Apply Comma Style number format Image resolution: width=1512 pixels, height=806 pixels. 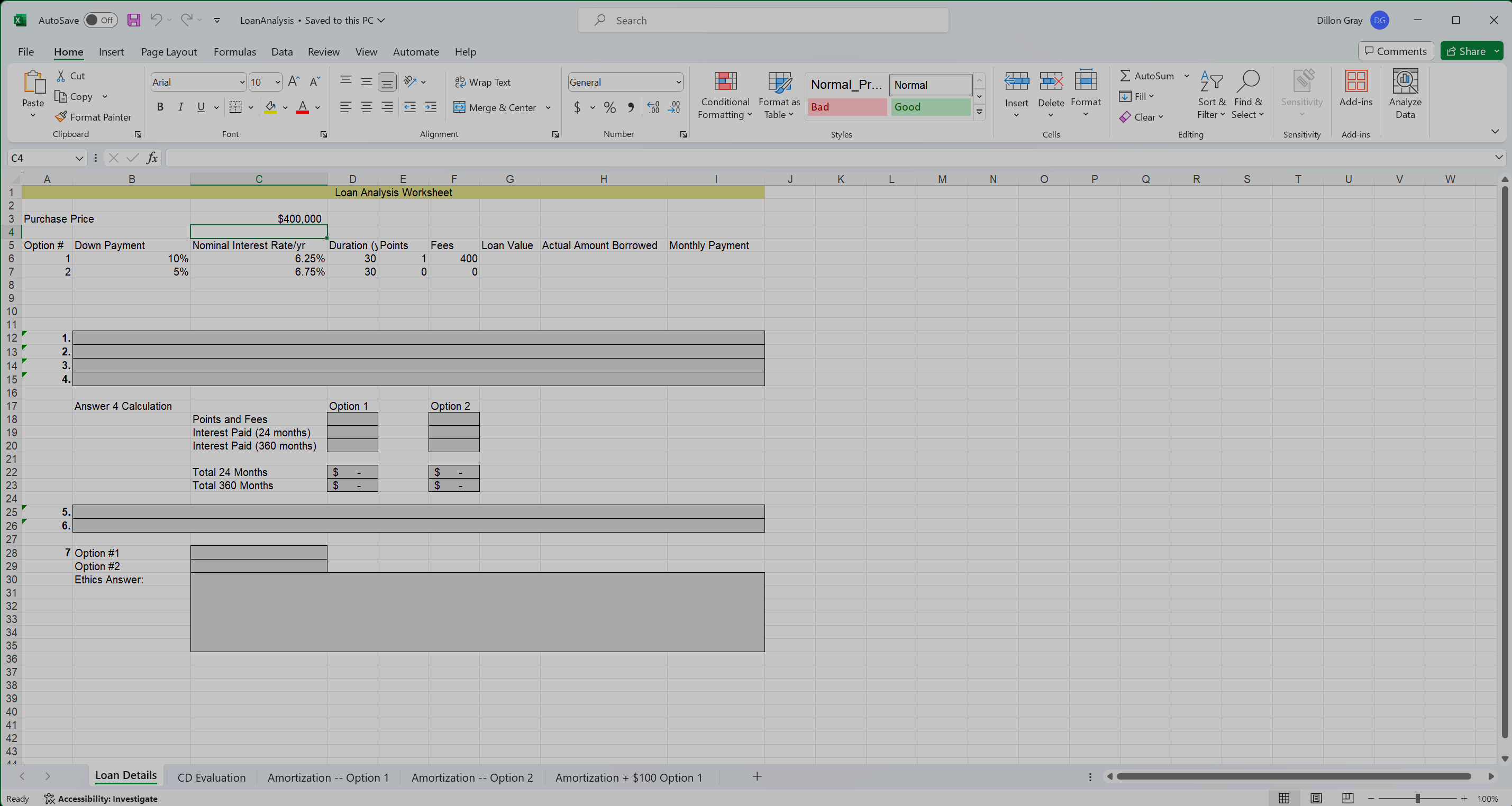point(631,107)
